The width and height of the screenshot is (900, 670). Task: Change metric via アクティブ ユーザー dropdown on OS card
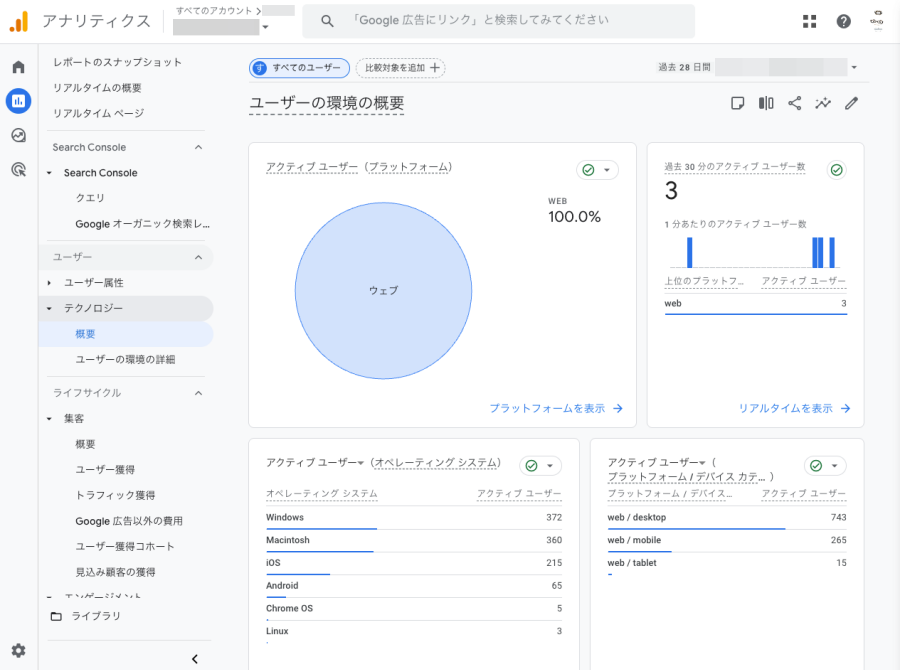point(315,463)
